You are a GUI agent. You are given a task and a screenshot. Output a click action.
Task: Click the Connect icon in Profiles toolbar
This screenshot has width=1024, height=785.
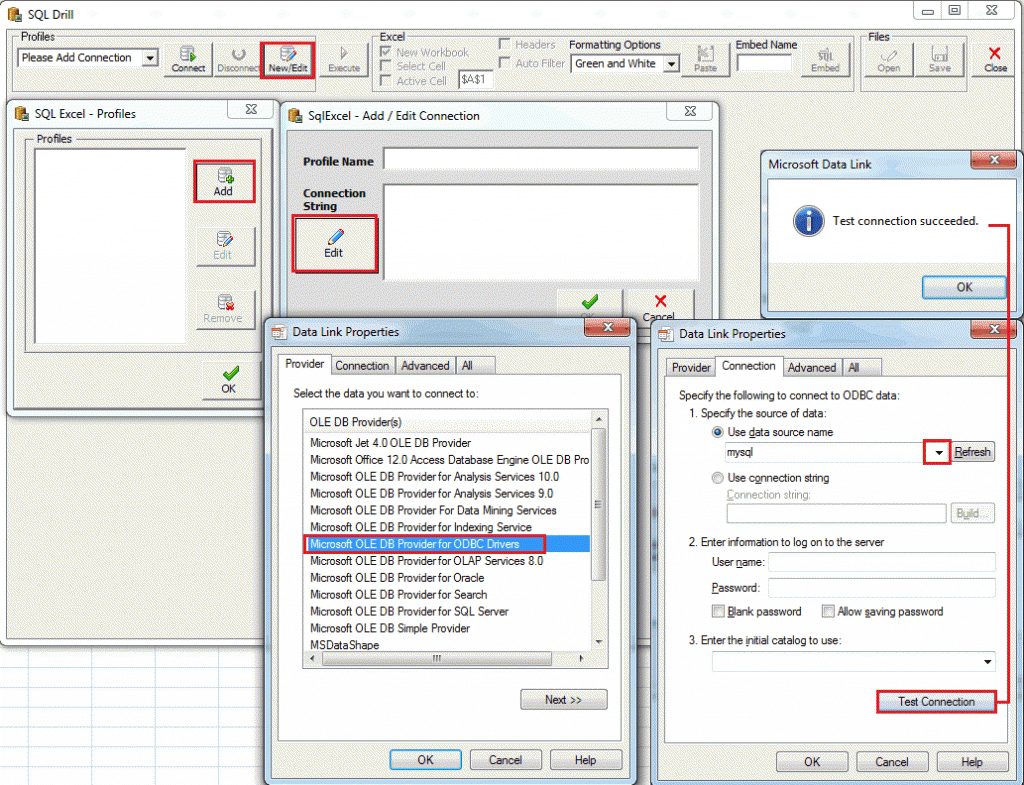tap(188, 59)
